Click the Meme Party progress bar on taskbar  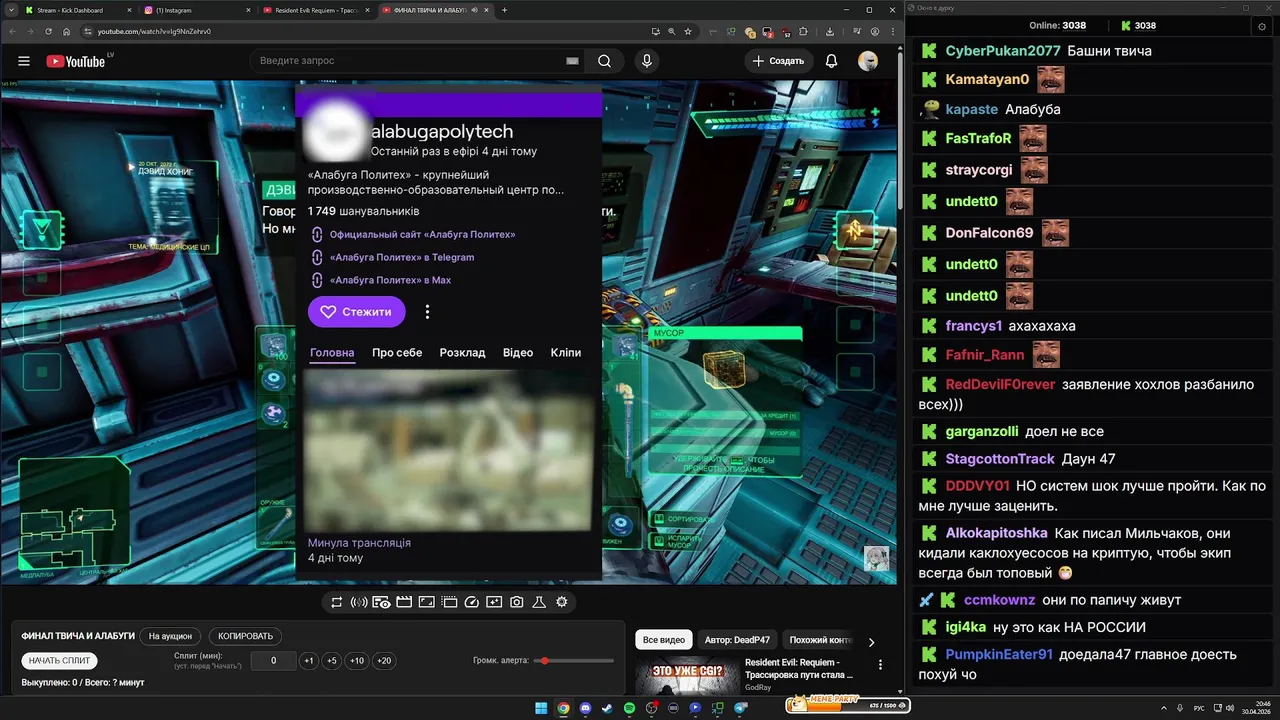coord(847,706)
